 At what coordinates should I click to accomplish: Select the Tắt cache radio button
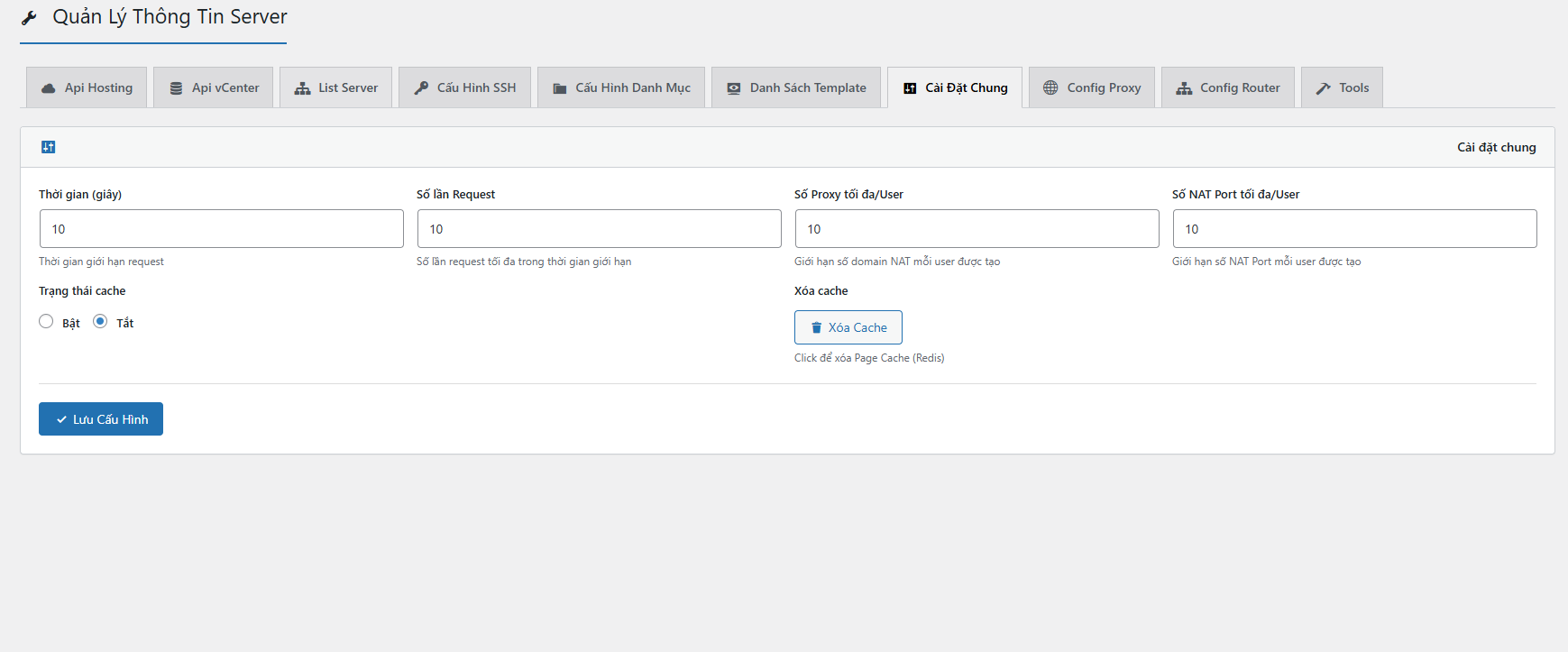100,322
